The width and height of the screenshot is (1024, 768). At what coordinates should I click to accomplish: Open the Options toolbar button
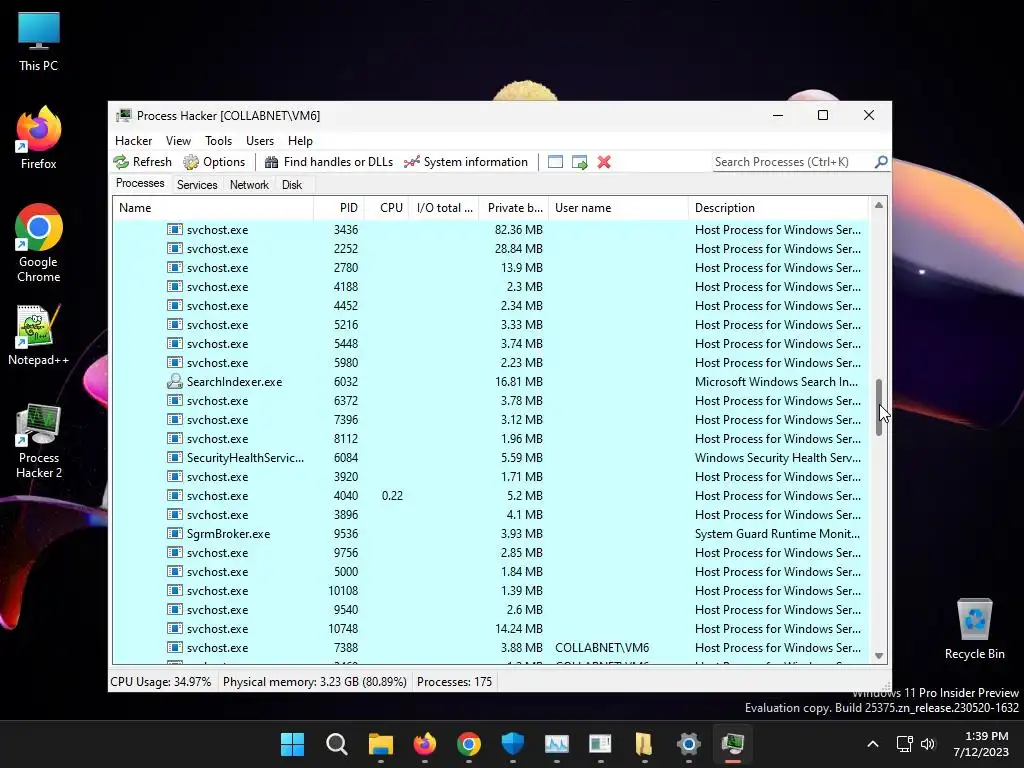(214, 162)
